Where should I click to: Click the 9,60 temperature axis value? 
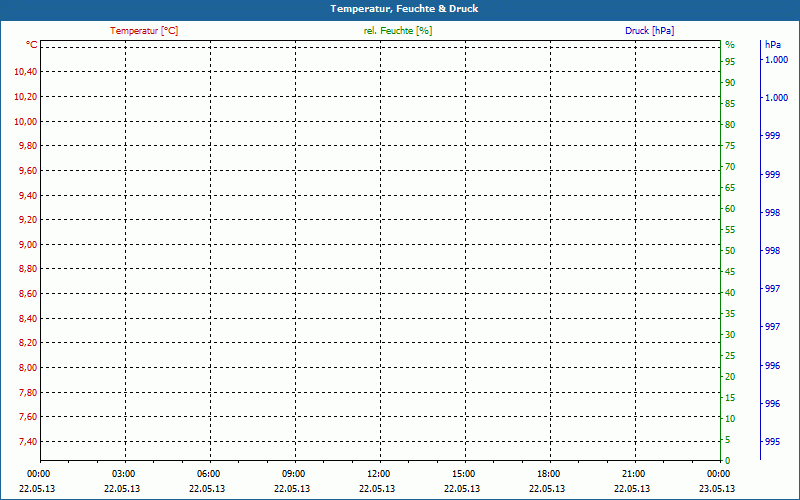[28, 171]
